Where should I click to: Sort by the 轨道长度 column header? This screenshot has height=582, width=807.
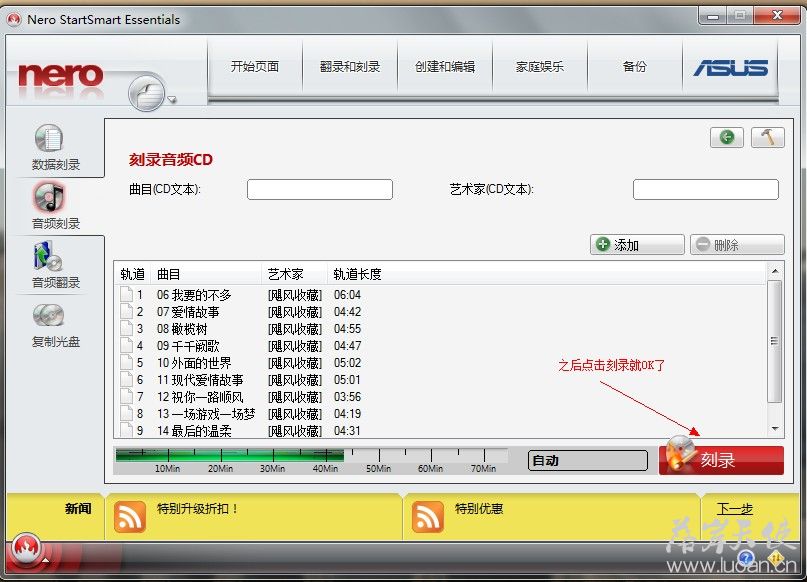pyautogui.click(x=357, y=274)
